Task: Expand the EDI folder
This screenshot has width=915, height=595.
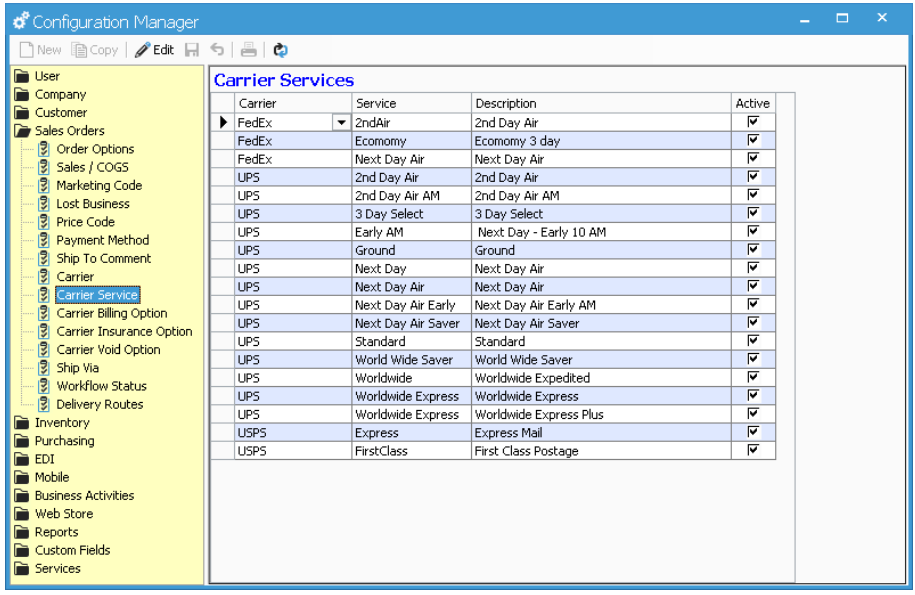Action: [x=22, y=459]
